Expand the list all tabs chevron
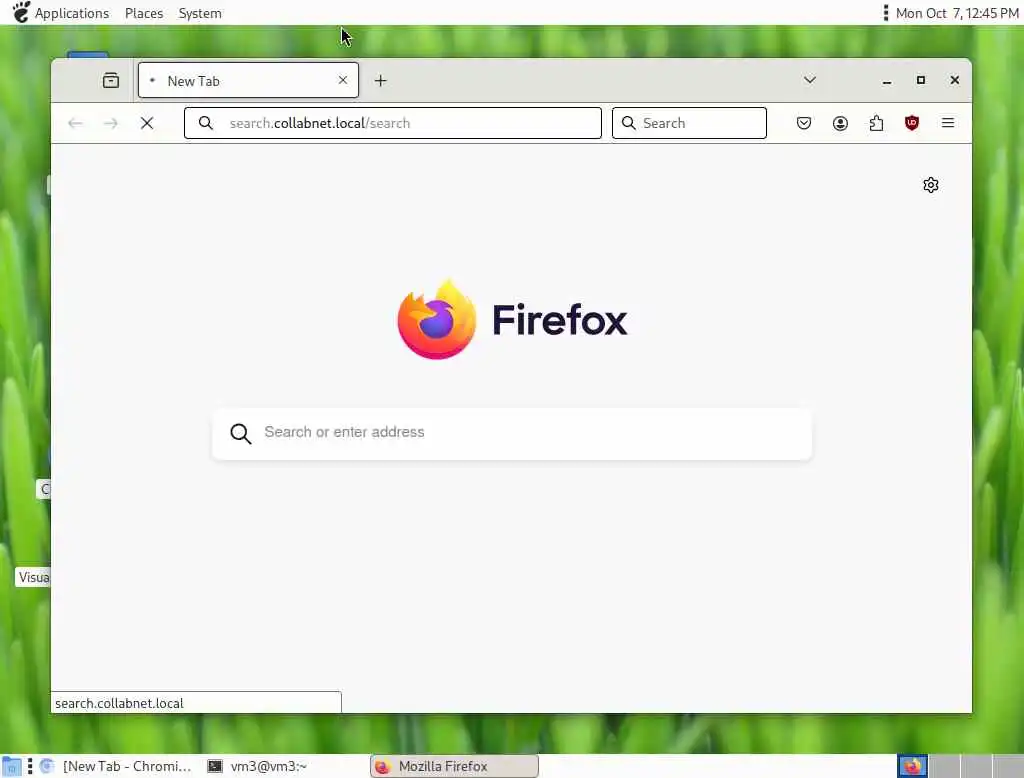The width and height of the screenshot is (1024, 778). pos(810,80)
